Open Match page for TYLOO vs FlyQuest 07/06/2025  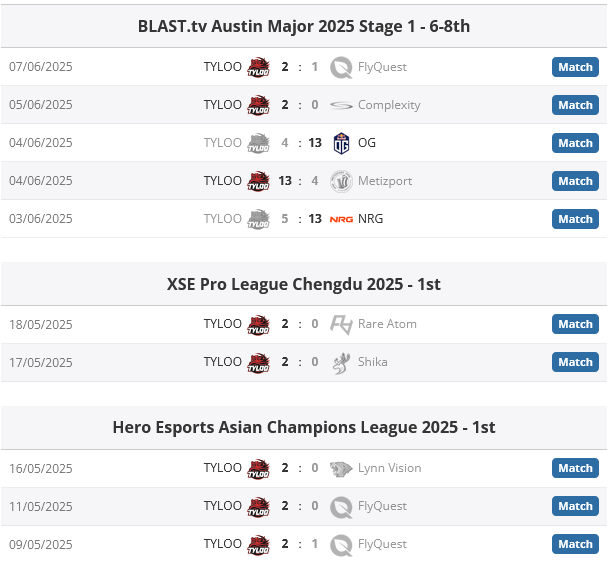[575, 67]
